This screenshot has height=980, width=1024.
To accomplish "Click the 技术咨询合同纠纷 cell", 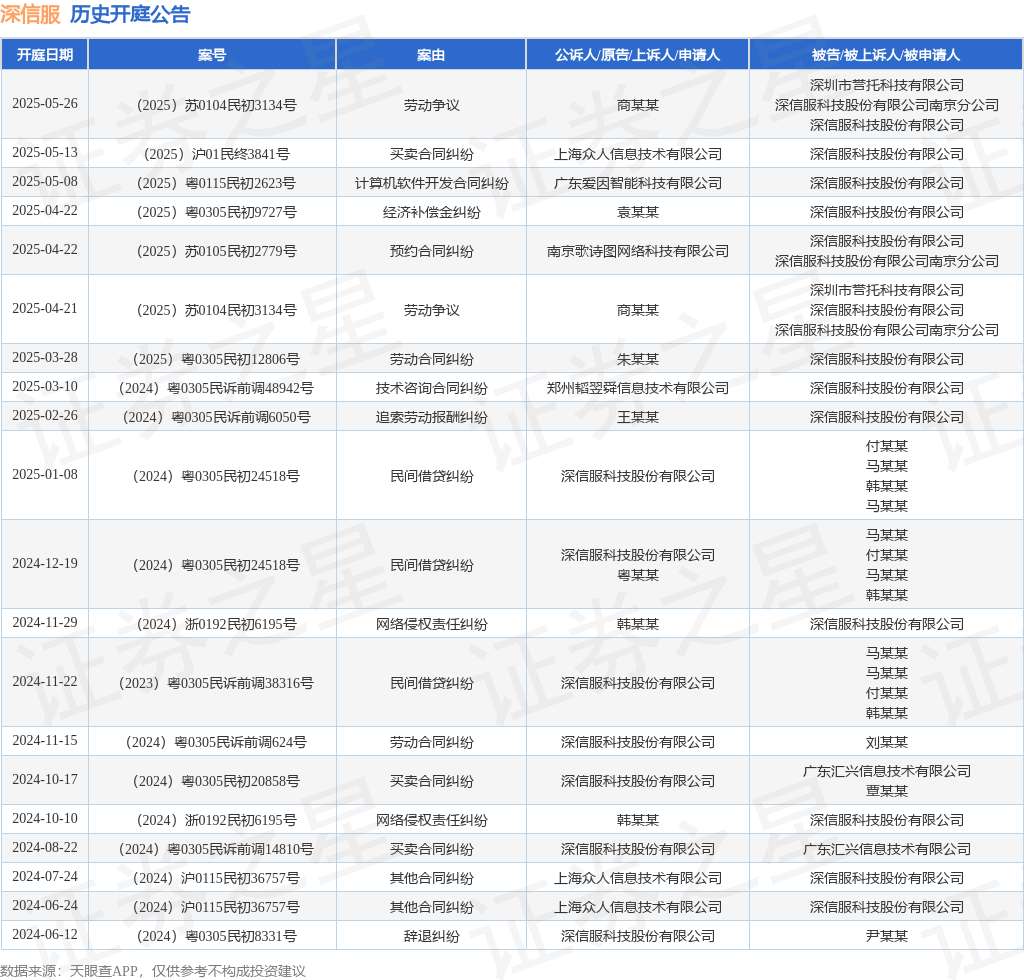I will pyautogui.click(x=431, y=388).
